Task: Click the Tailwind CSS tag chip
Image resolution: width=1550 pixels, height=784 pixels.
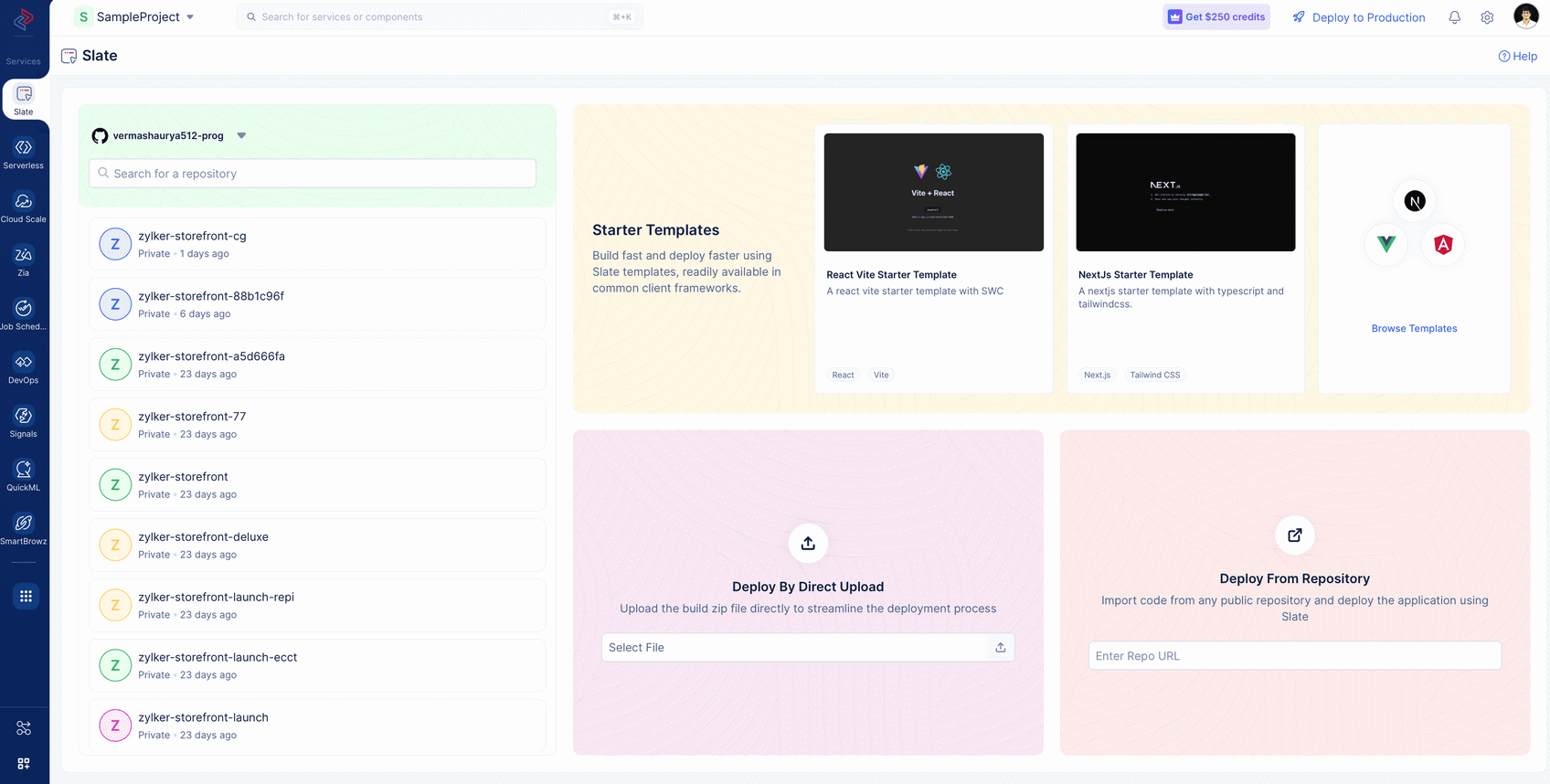Action: click(x=1154, y=375)
